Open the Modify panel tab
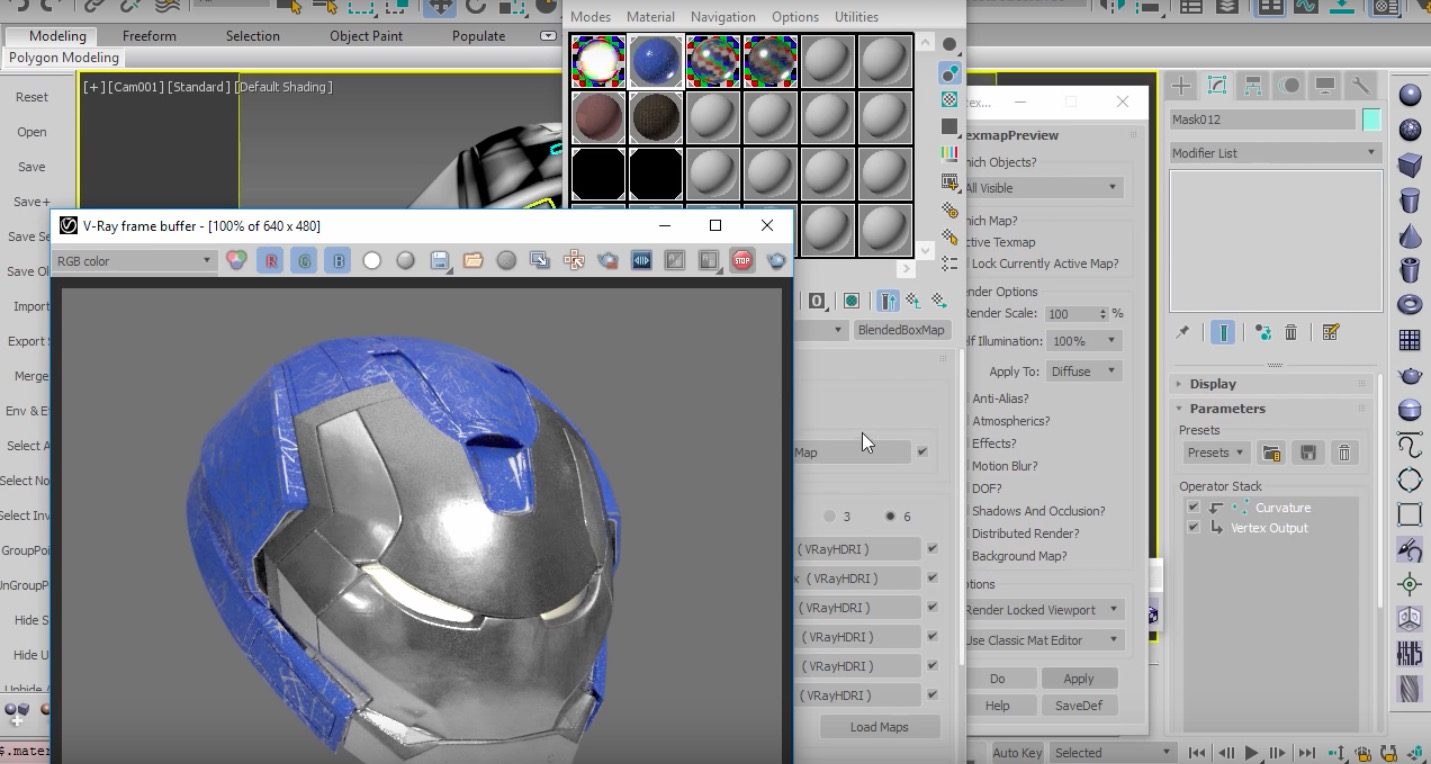This screenshot has width=1431, height=764. 1217,86
